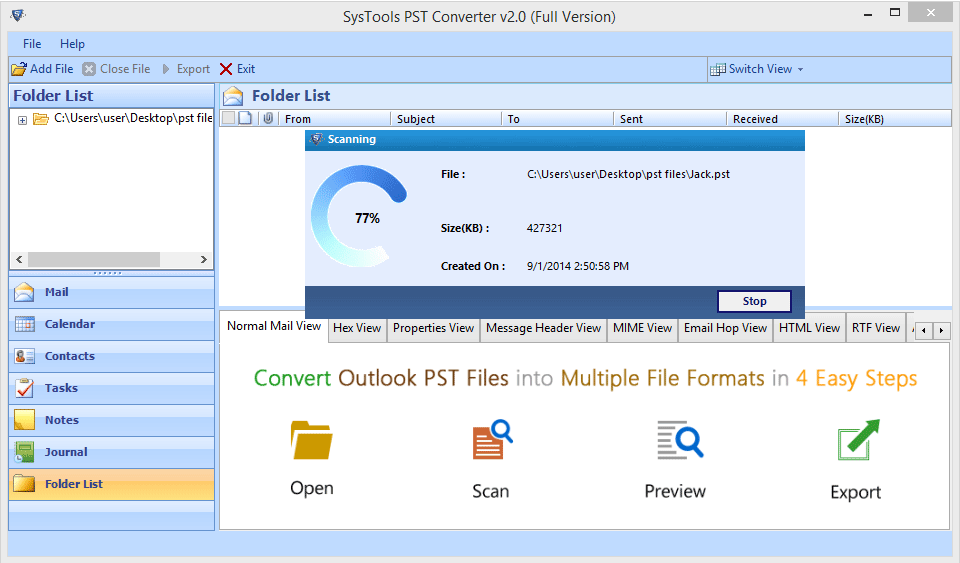Click the item type column header icon
Screen dimensions: 960x563
[245, 118]
